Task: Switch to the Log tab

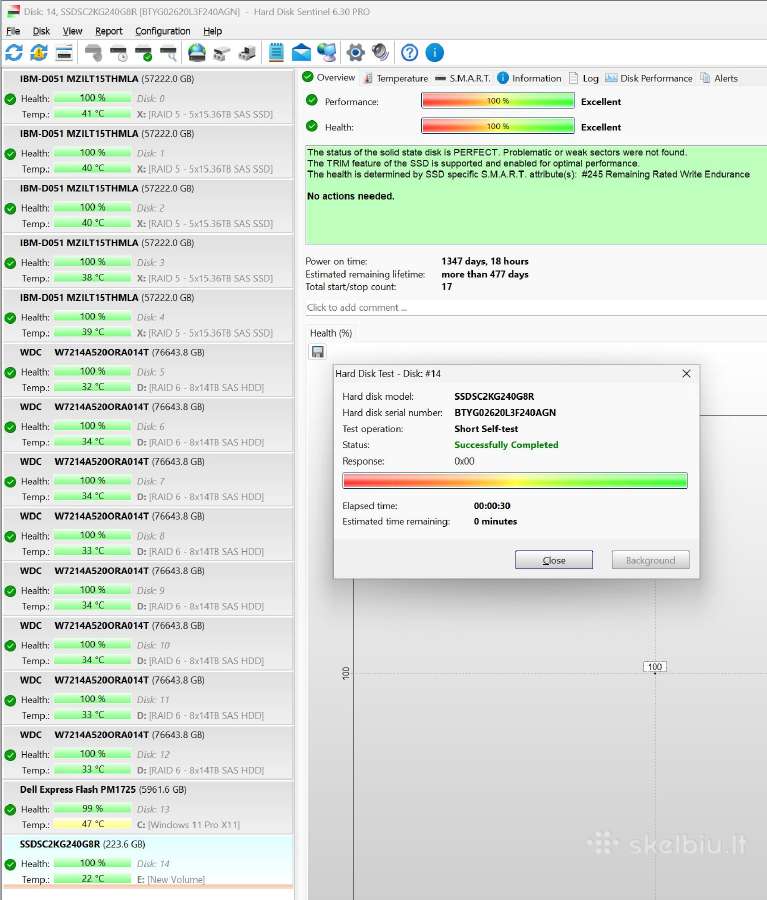Action: (584, 78)
